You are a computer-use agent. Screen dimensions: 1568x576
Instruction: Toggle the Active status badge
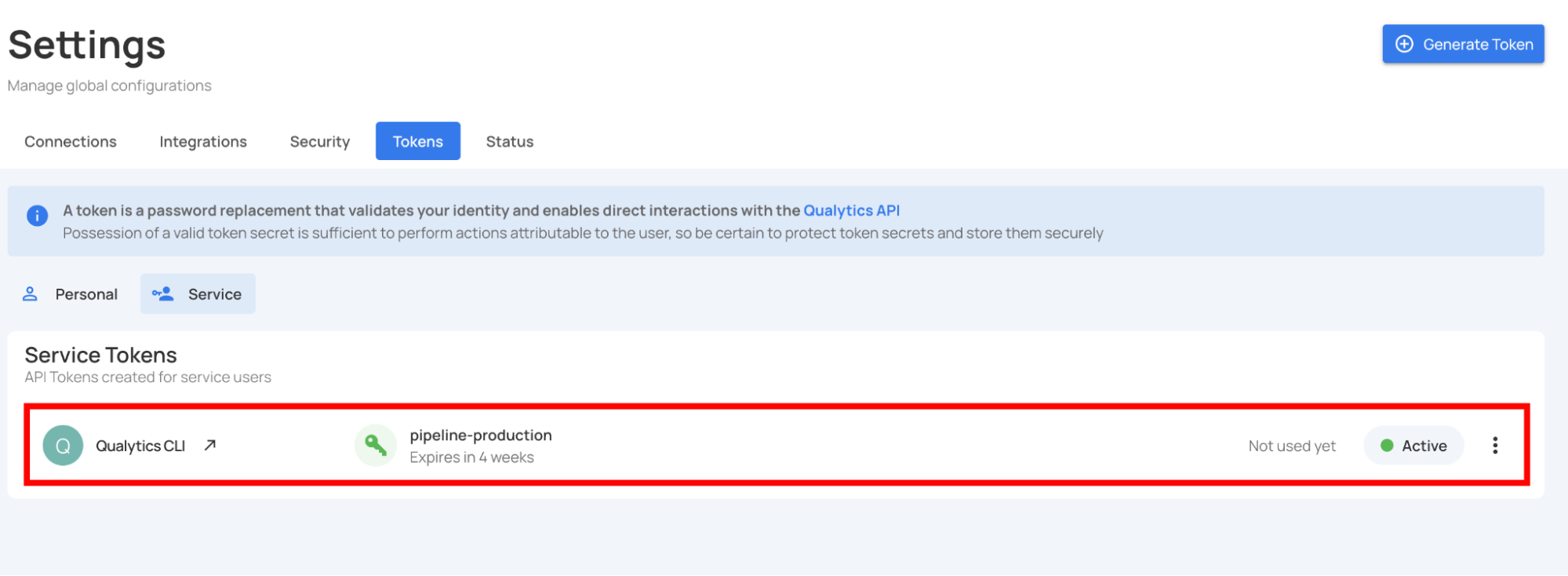tap(1413, 446)
